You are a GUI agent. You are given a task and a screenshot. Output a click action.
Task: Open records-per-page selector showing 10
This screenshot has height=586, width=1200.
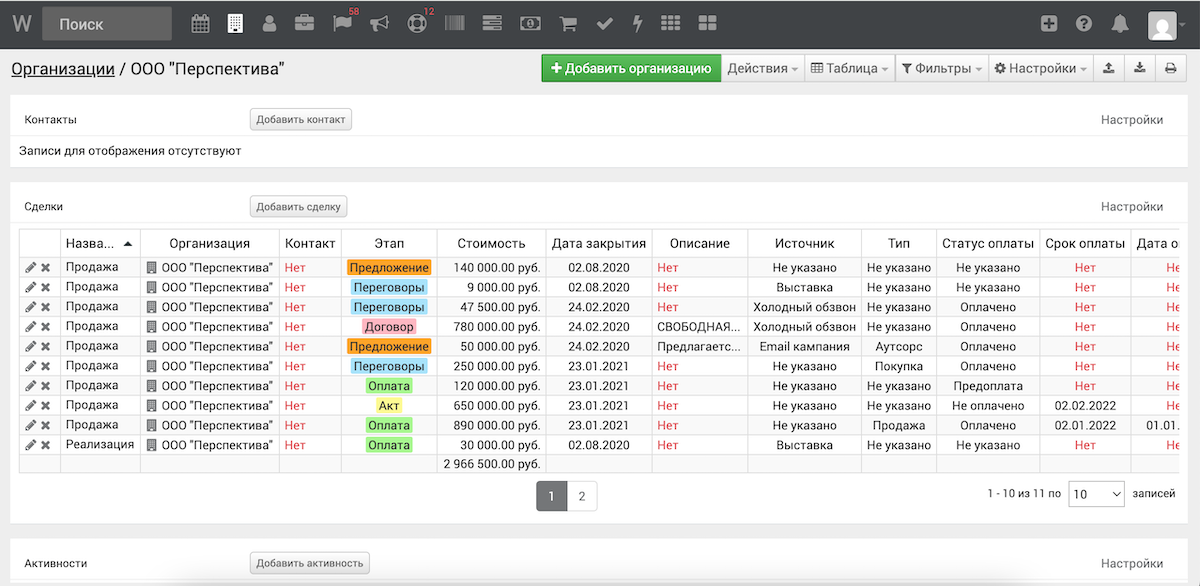click(1096, 494)
